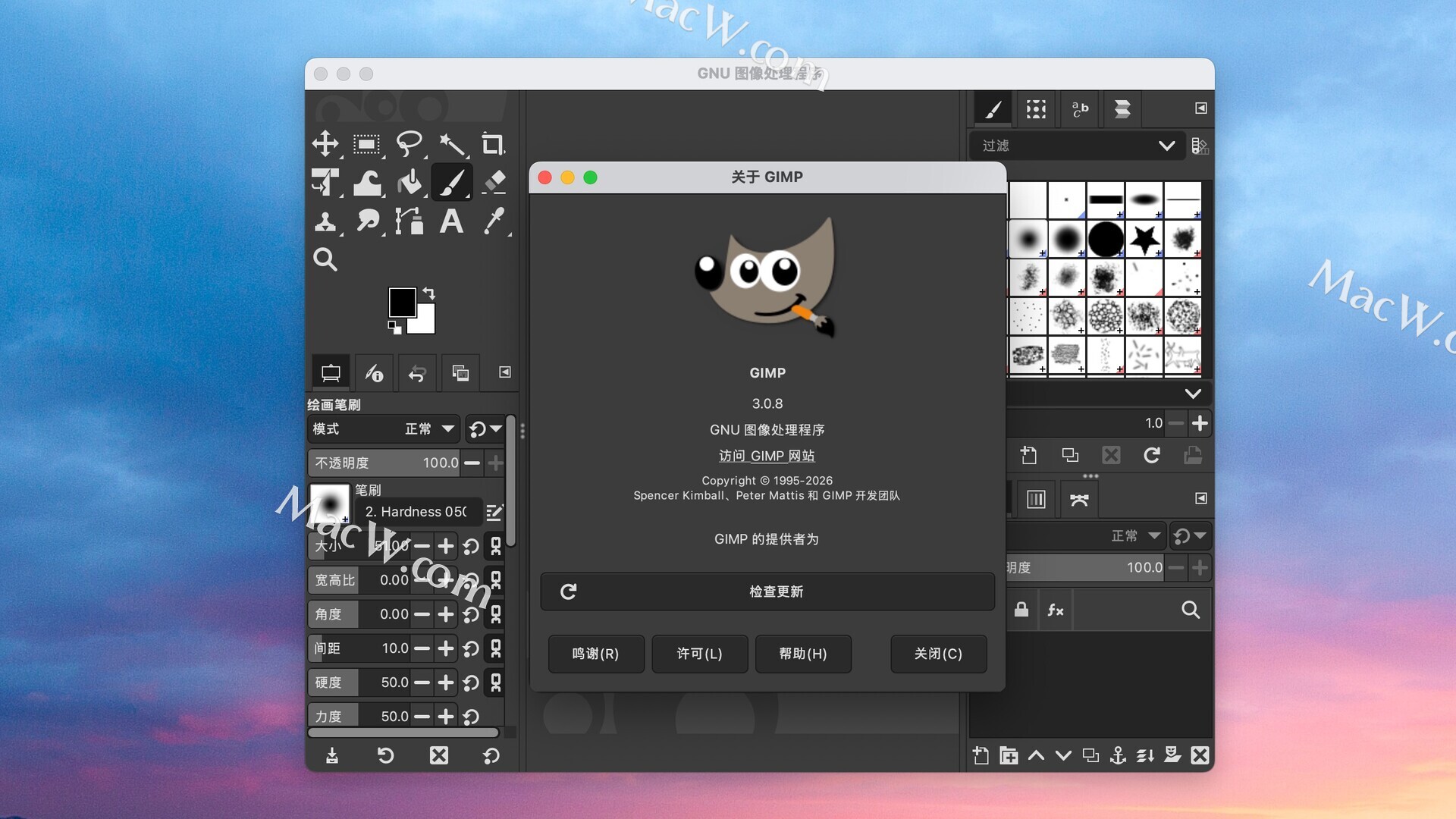Screen dimensions: 1456x819
Task: Select the Eraser tool
Action: (x=494, y=182)
